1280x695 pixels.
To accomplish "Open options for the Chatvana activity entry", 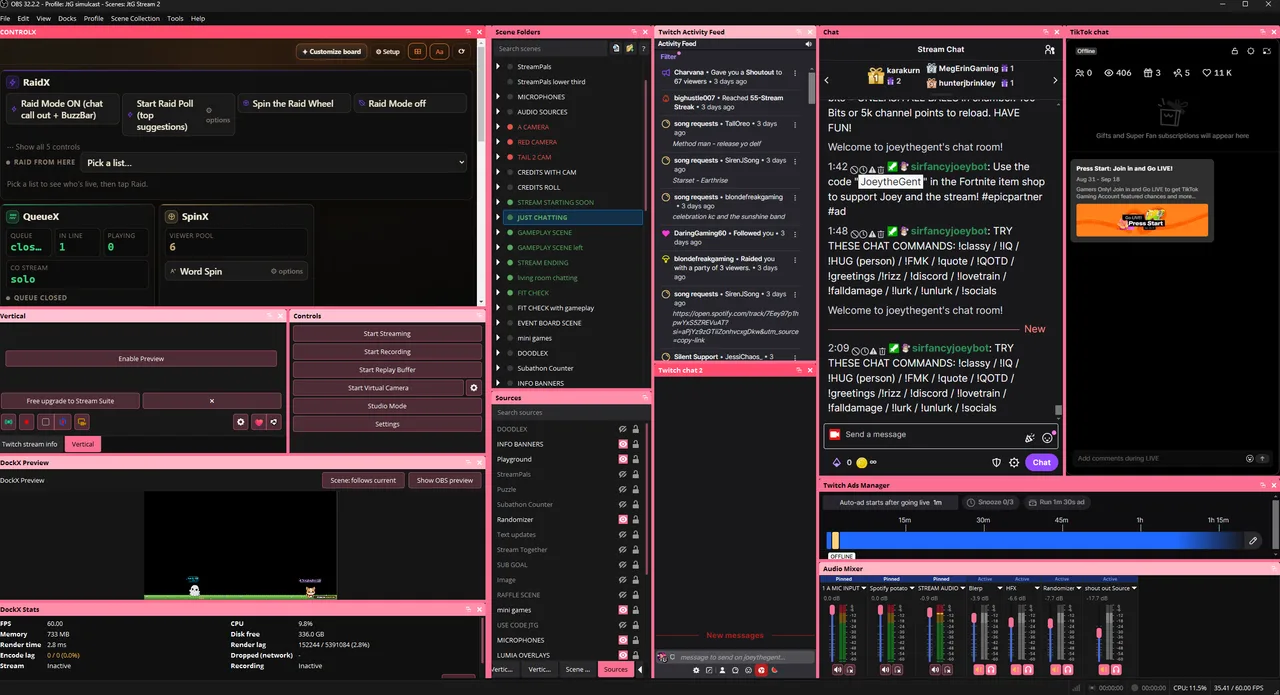I will click(x=795, y=73).
